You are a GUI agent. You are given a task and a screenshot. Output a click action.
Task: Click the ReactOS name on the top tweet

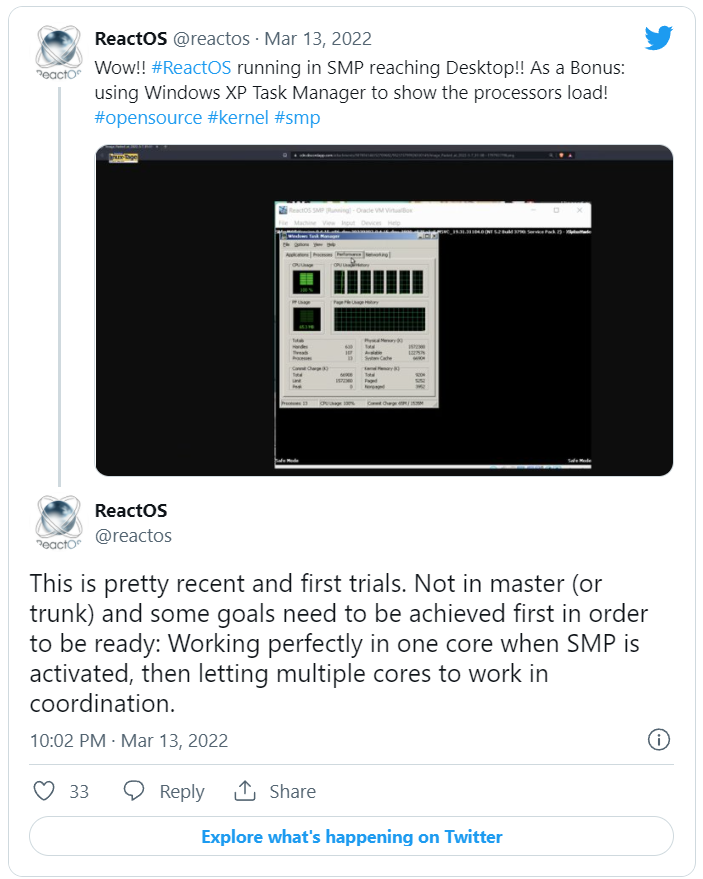(x=131, y=39)
